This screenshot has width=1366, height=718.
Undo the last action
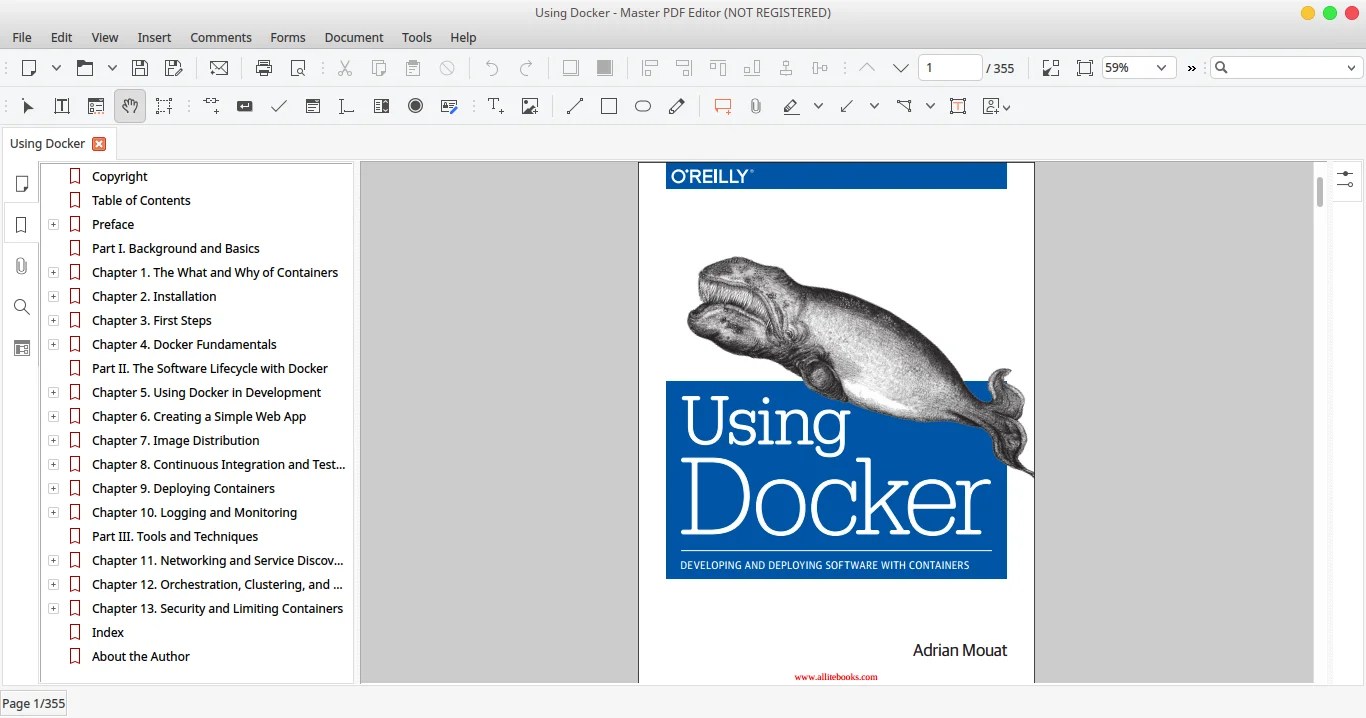click(x=490, y=68)
